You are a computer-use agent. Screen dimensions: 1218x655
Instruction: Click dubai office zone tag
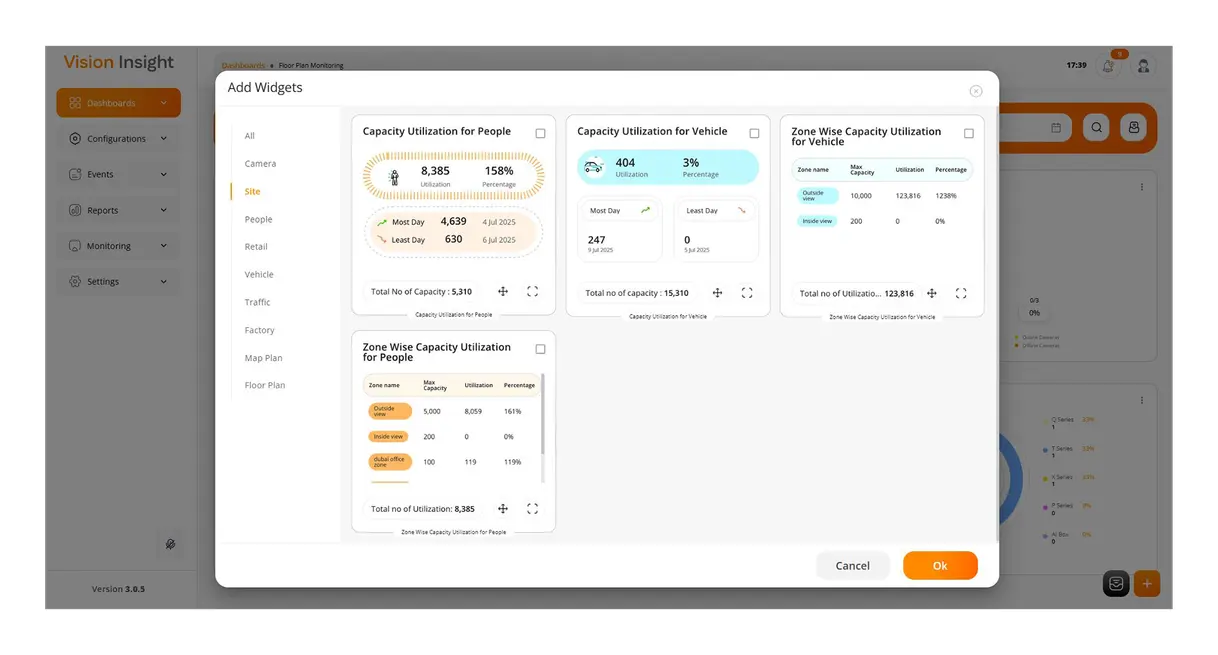point(390,462)
